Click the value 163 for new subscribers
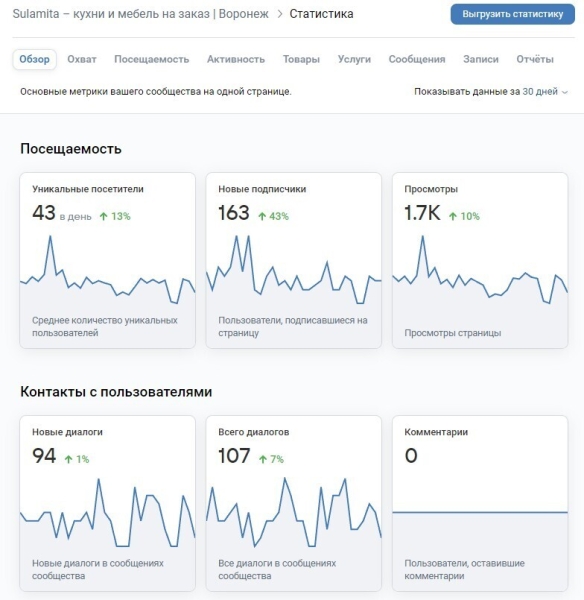584x600 pixels. coord(234,213)
